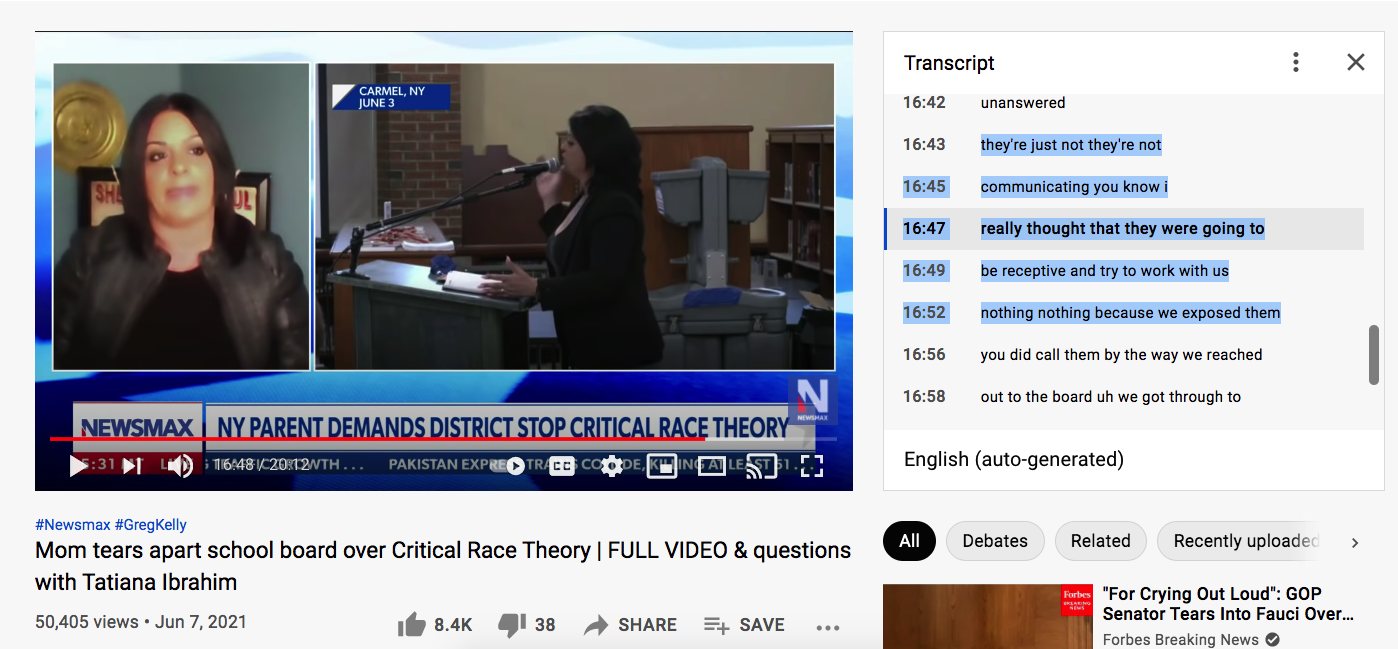Click timestamp 16:42 in transcript

pyautogui.click(x=924, y=102)
